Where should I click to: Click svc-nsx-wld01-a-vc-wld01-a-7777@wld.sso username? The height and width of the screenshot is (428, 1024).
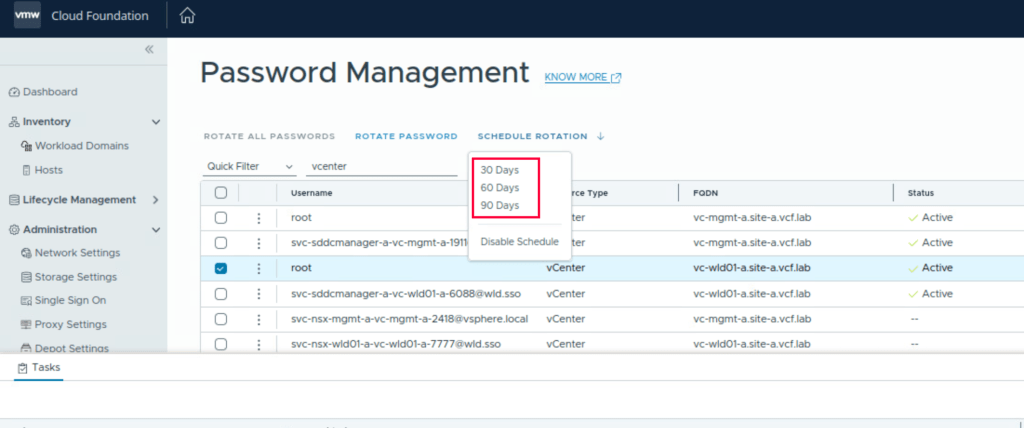pos(396,344)
